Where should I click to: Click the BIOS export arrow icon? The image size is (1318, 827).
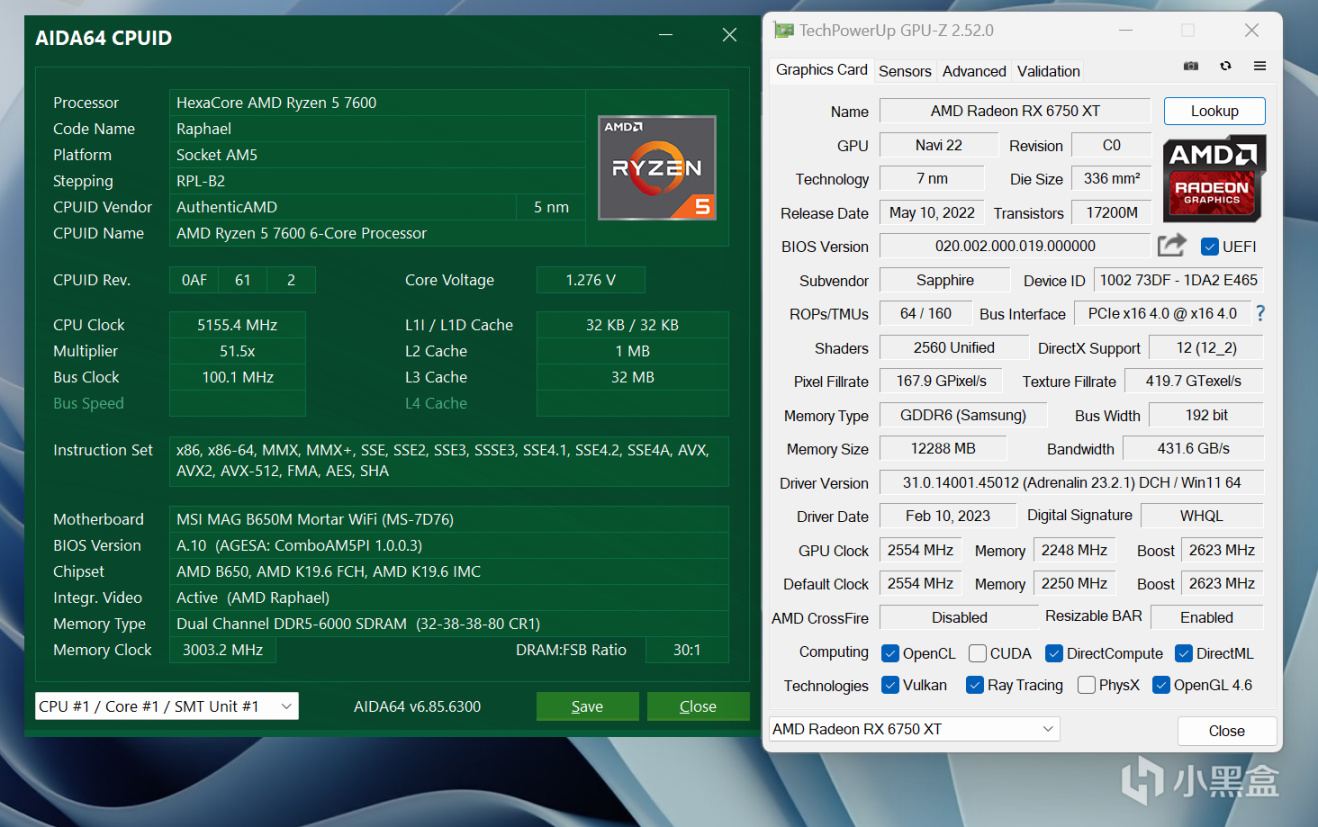tap(1172, 245)
